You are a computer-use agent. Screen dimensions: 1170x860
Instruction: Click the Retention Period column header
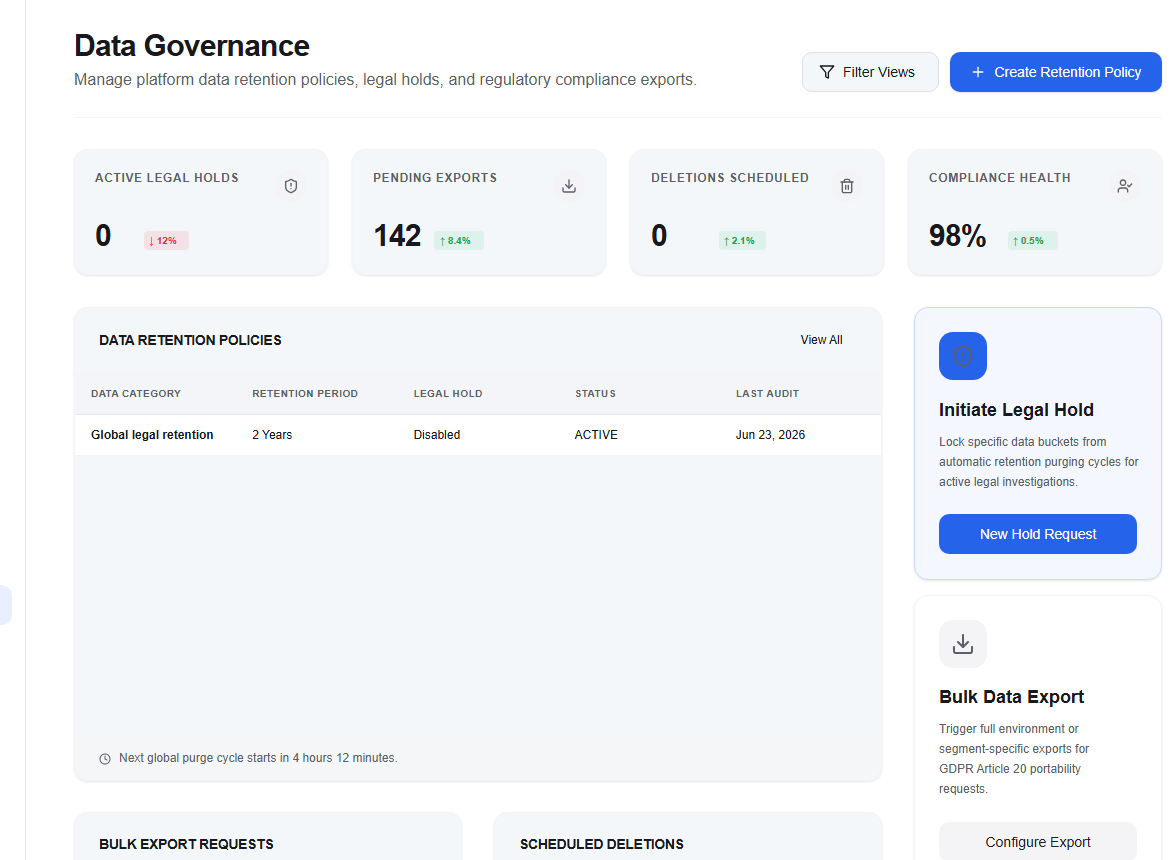tap(304, 393)
